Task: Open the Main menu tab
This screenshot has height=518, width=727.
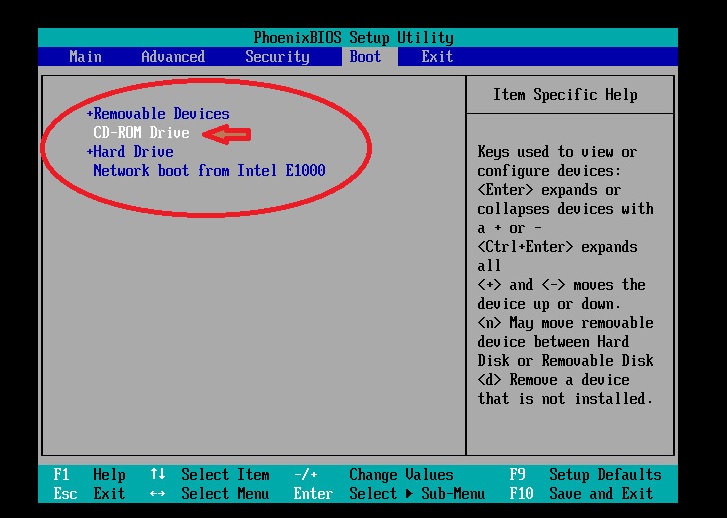Action: 85,57
